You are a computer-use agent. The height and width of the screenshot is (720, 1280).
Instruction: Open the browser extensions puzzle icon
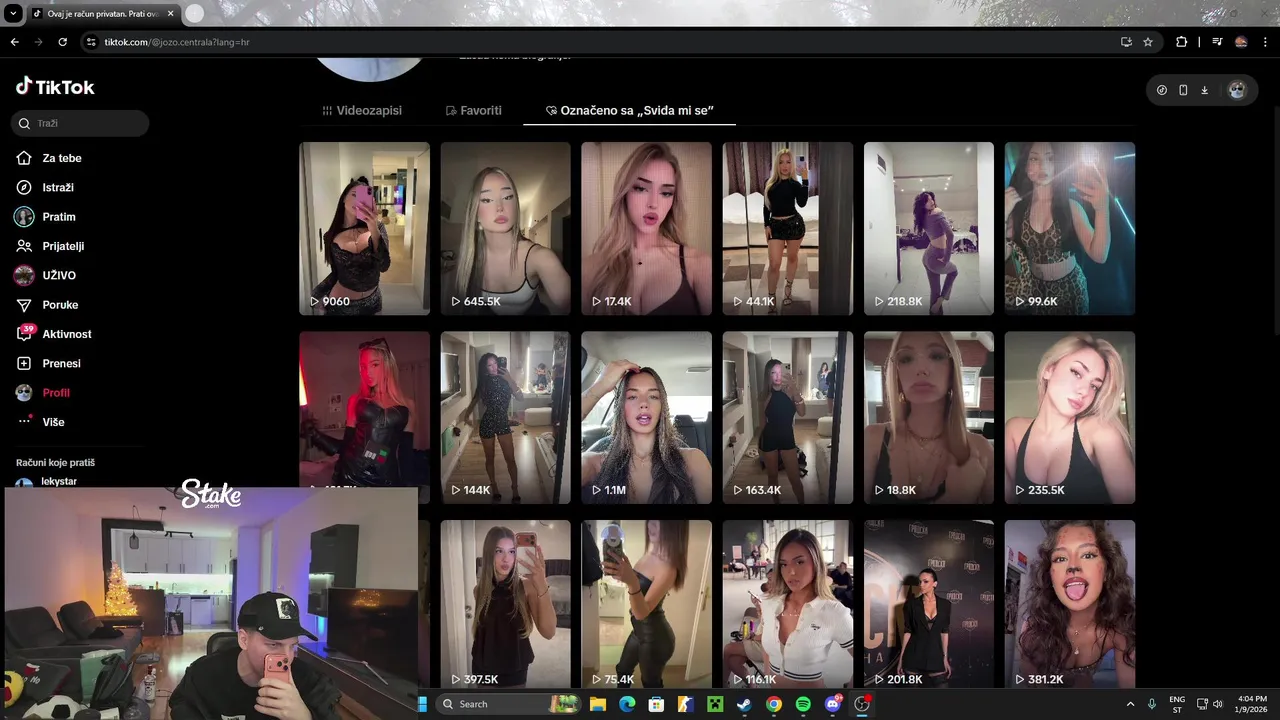1181,42
